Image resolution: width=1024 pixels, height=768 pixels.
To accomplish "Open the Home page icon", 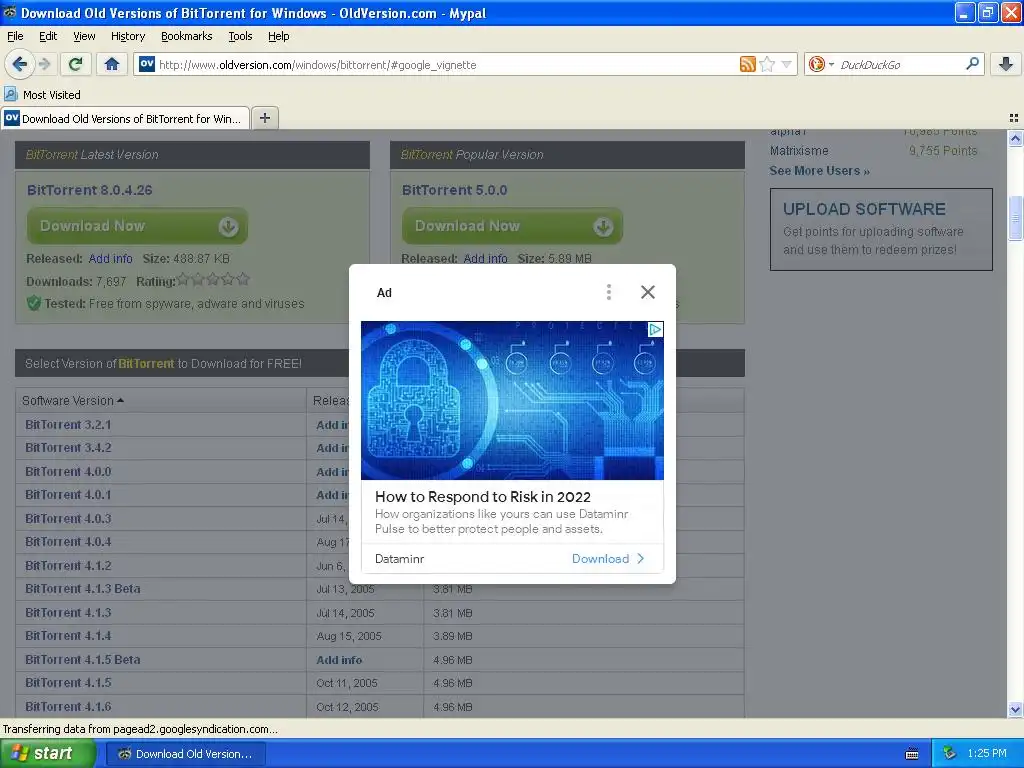I will click(x=112, y=64).
